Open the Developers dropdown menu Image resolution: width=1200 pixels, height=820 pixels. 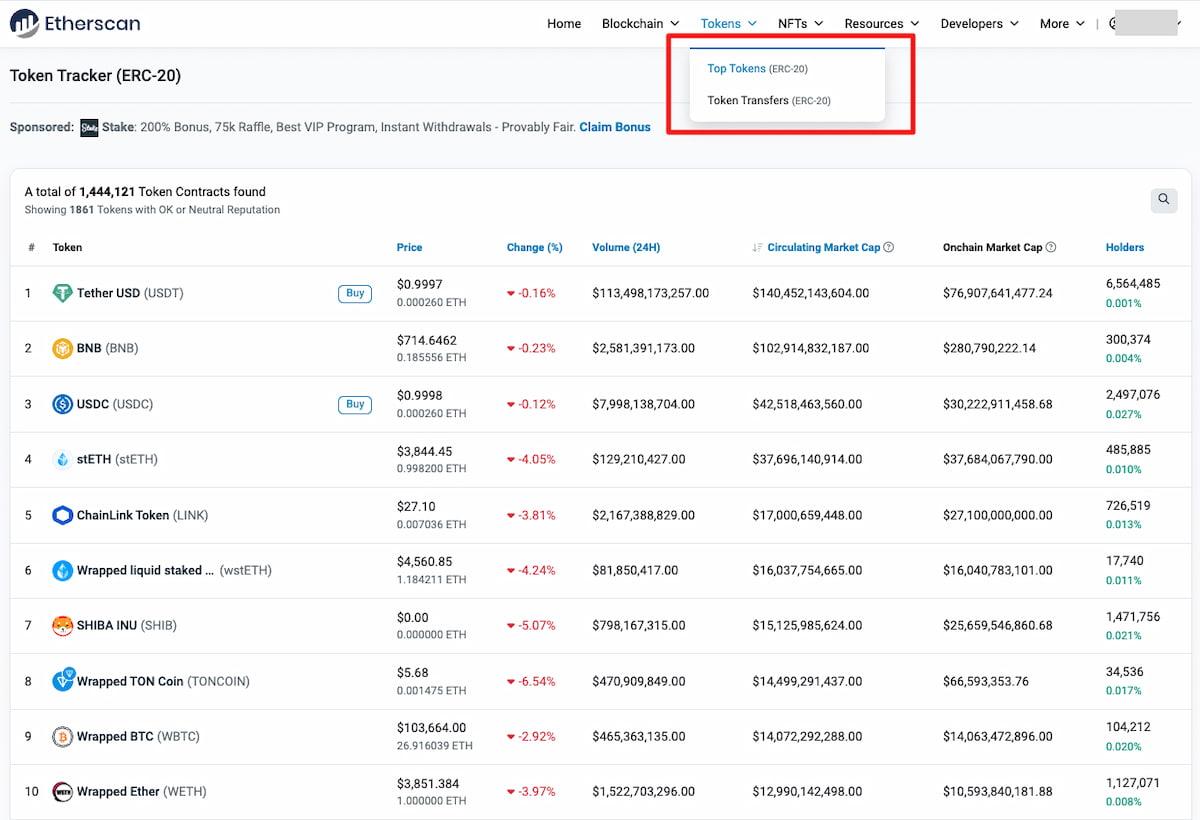pyautogui.click(x=979, y=23)
